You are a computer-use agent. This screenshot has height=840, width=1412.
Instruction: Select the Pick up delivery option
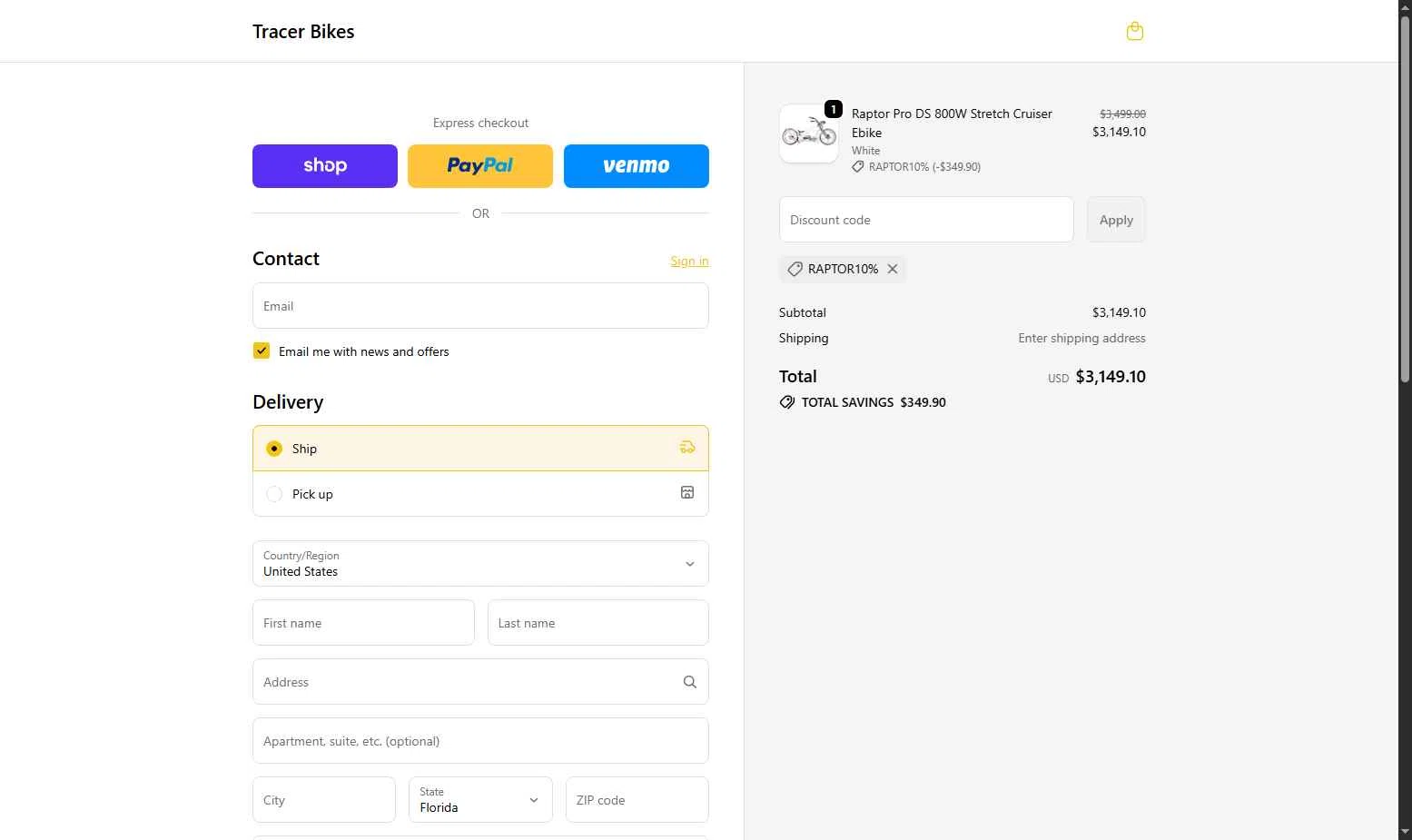pos(480,494)
